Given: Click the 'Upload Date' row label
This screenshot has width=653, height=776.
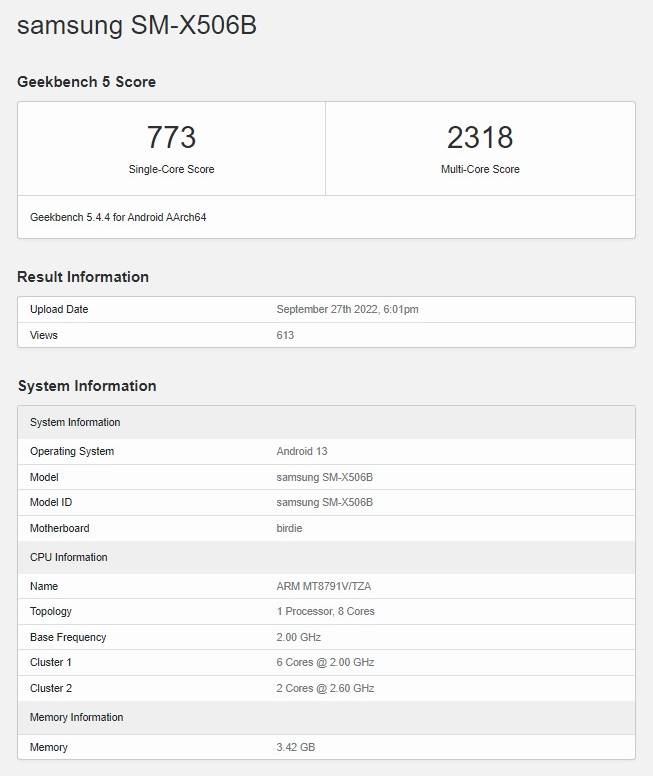Looking at the screenshot, I should point(59,309).
